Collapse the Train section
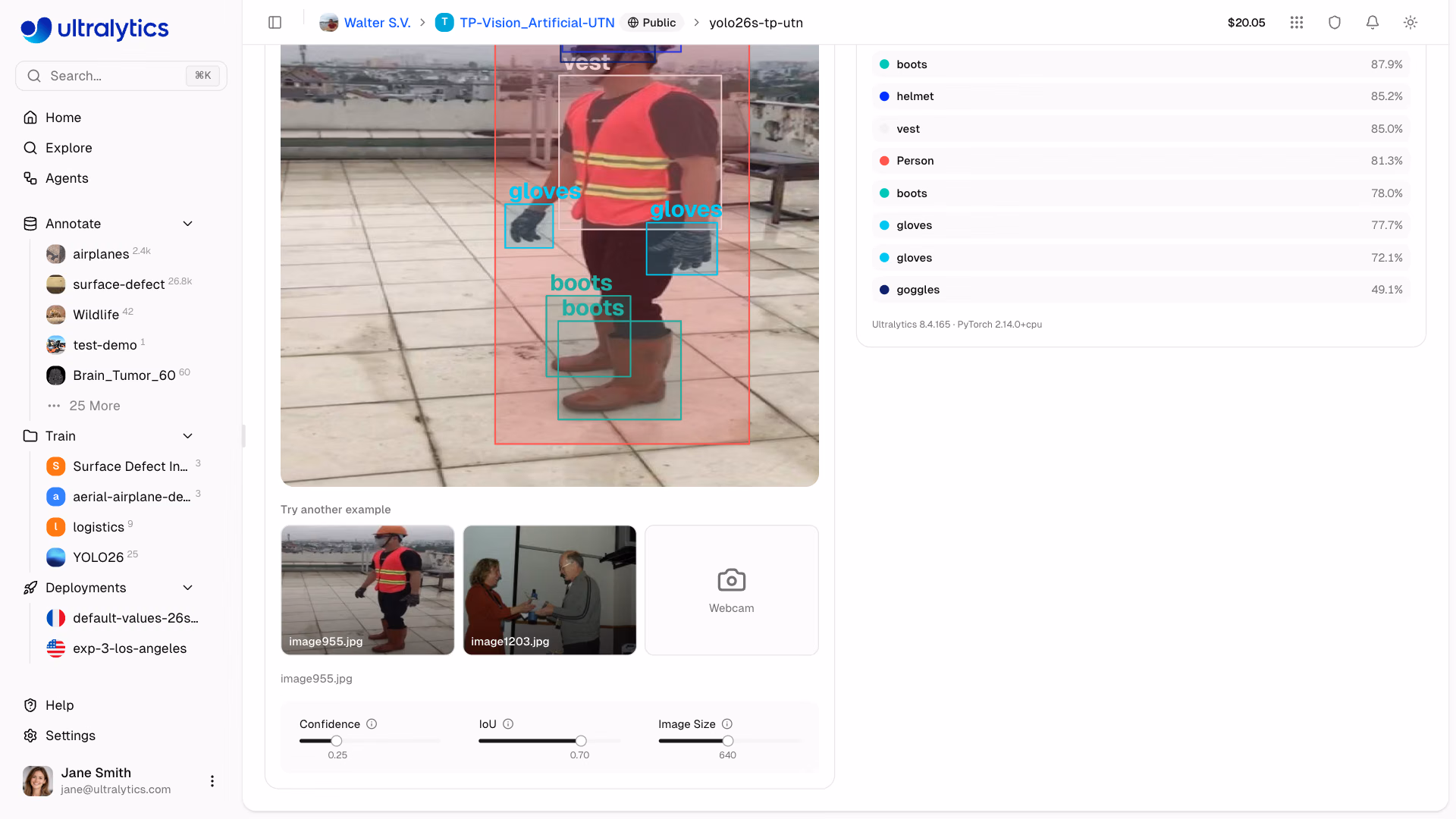The height and width of the screenshot is (819, 1456). 188,436
